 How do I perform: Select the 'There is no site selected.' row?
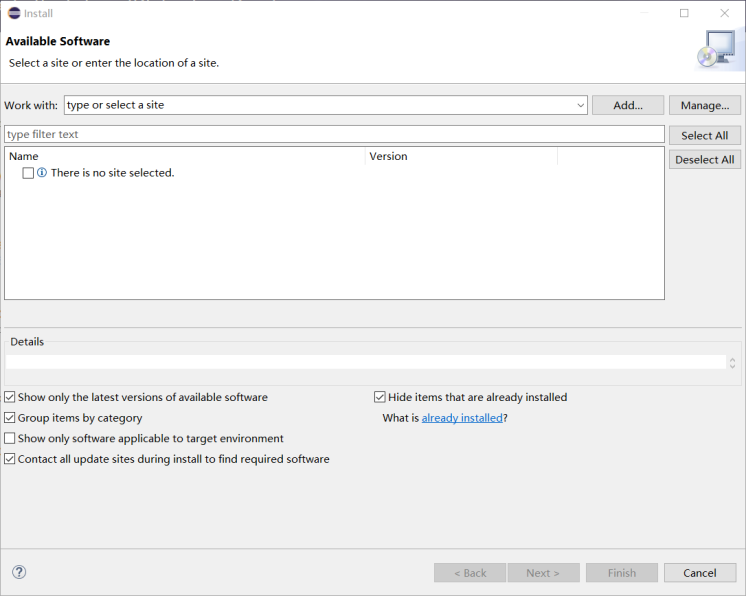[x=112, y=173]
